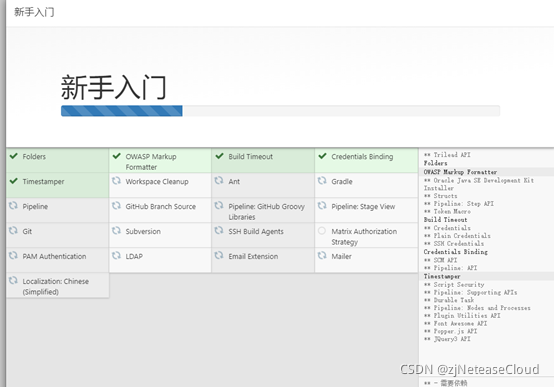Click the Font Awesome API log entry
This screenshot has width=554, height=387.
tap(455, 323)
